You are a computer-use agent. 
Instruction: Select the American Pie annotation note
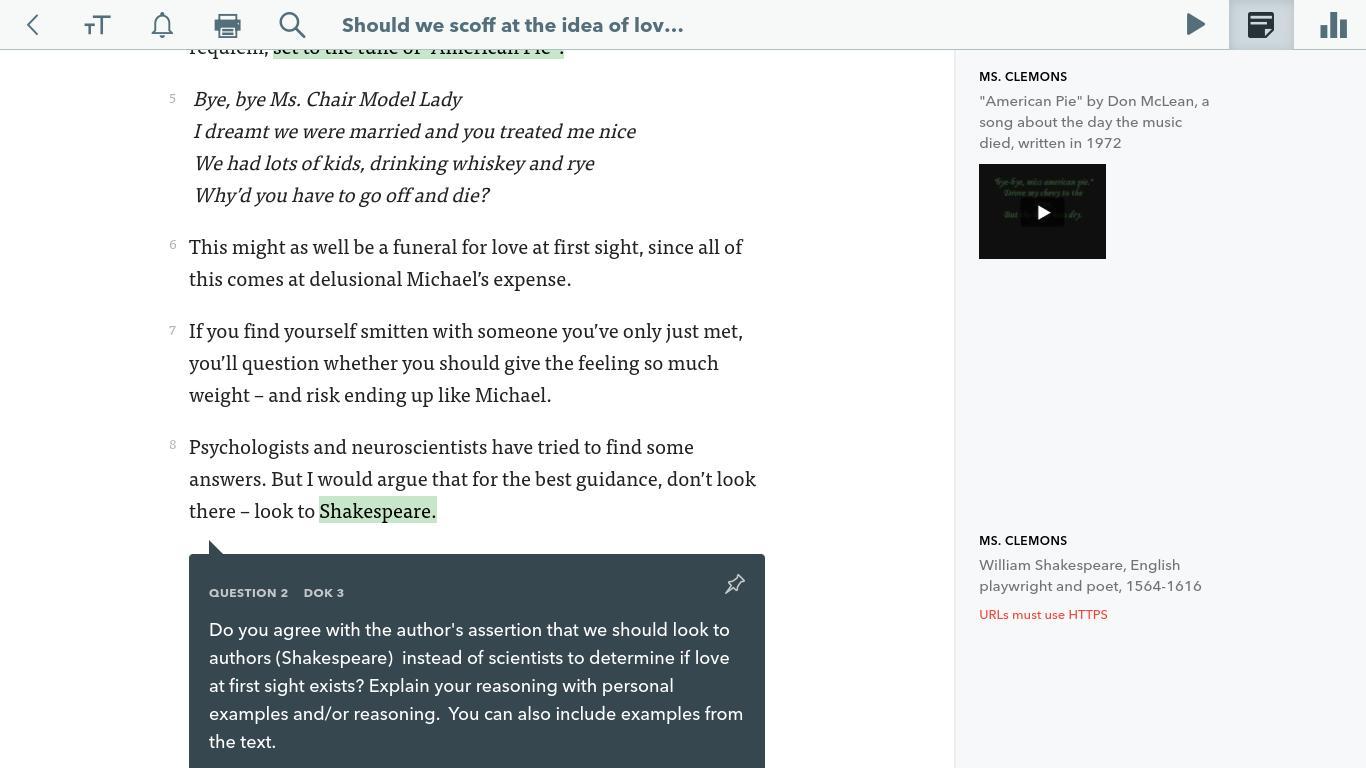pos(1094,122)
